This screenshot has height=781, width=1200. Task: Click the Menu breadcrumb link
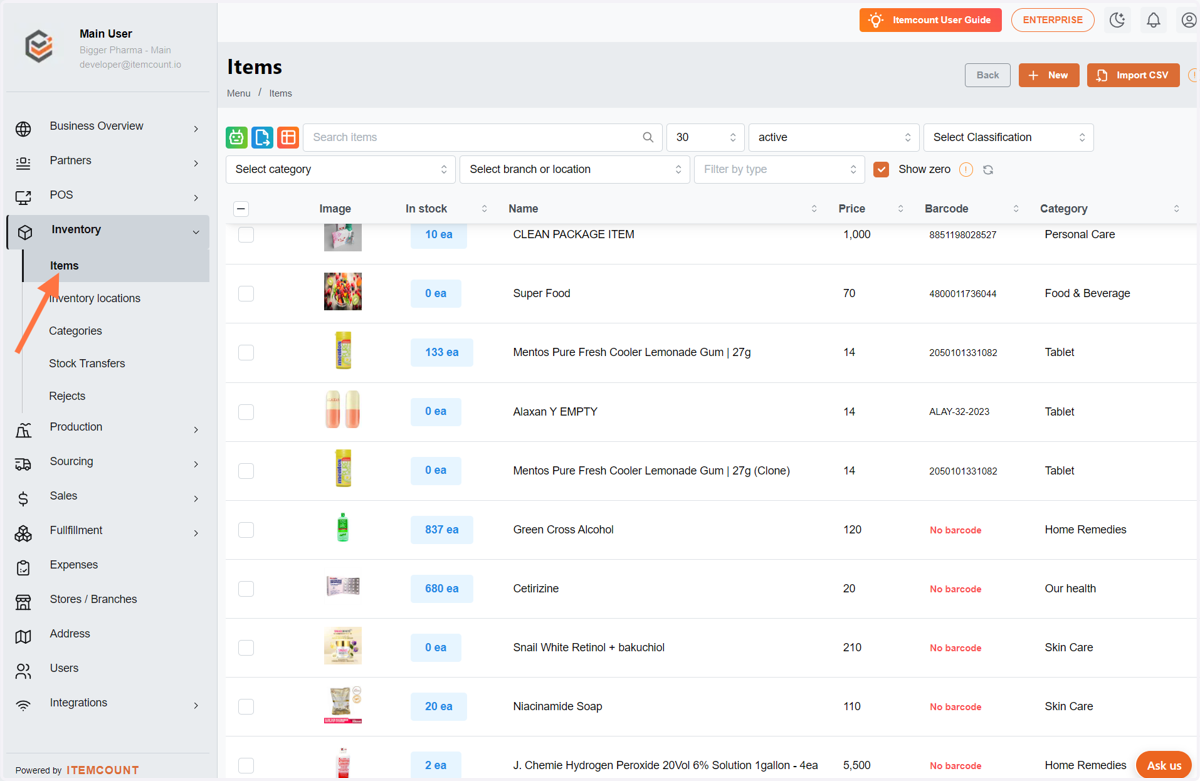pyautogui.click(x=238, y=93)
